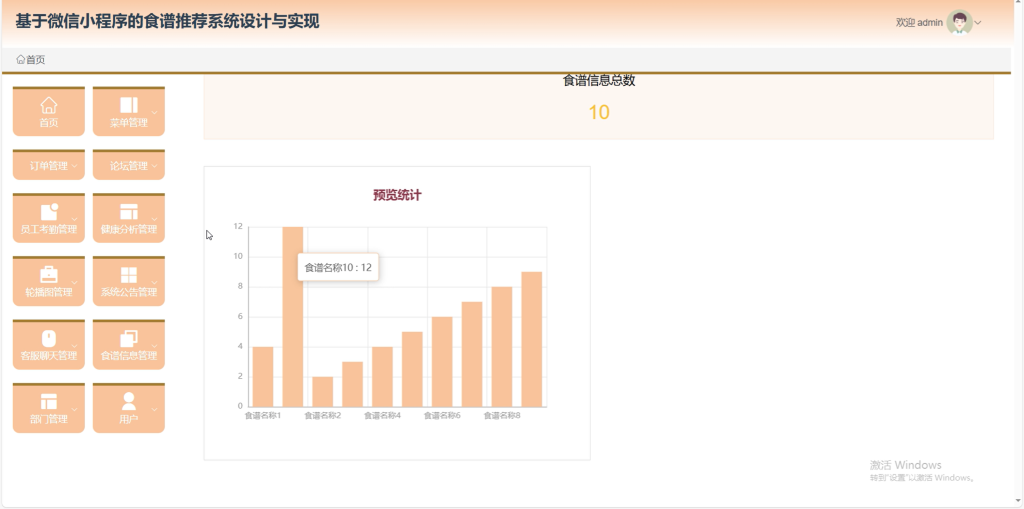This screenshot has height=509, width=1024.
Task: Open the 用户 menu label
Action: [129, 419]
